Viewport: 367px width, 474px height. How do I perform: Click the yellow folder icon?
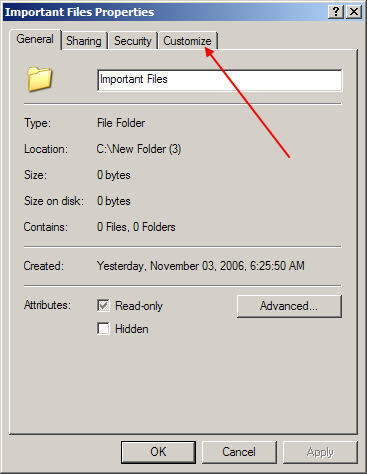tap(40, 79)
